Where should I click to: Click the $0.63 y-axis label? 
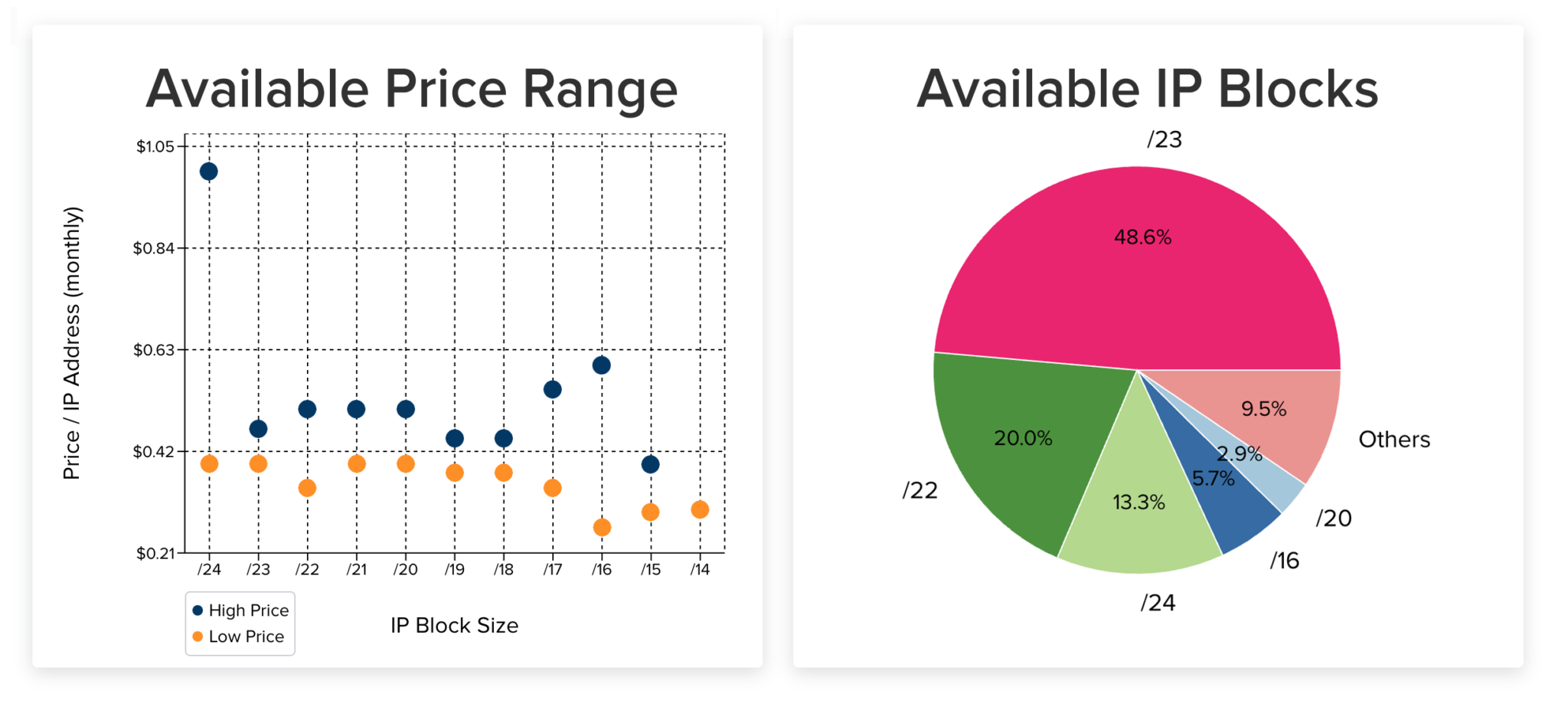[154, 350]
